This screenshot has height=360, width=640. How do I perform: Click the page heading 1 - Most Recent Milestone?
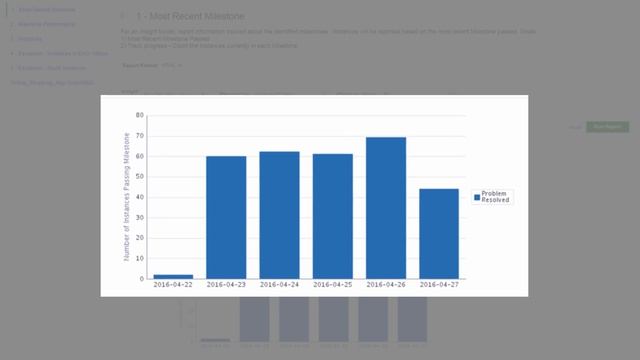click(x=191, y=16)
